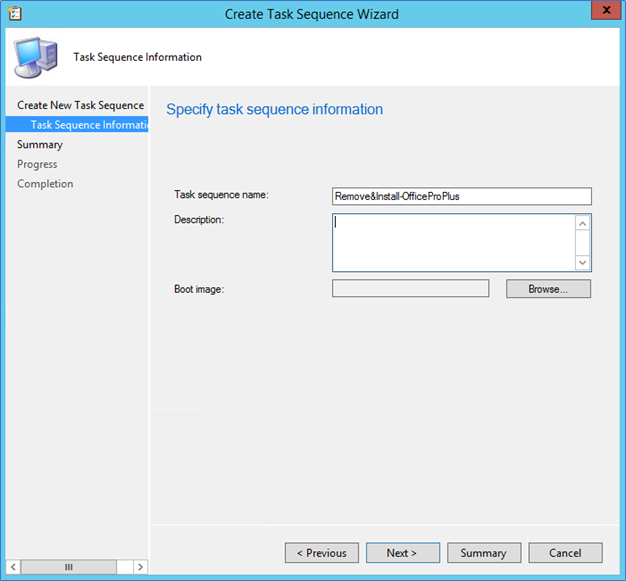Select Create New Task Sequence step

point(80,105)
